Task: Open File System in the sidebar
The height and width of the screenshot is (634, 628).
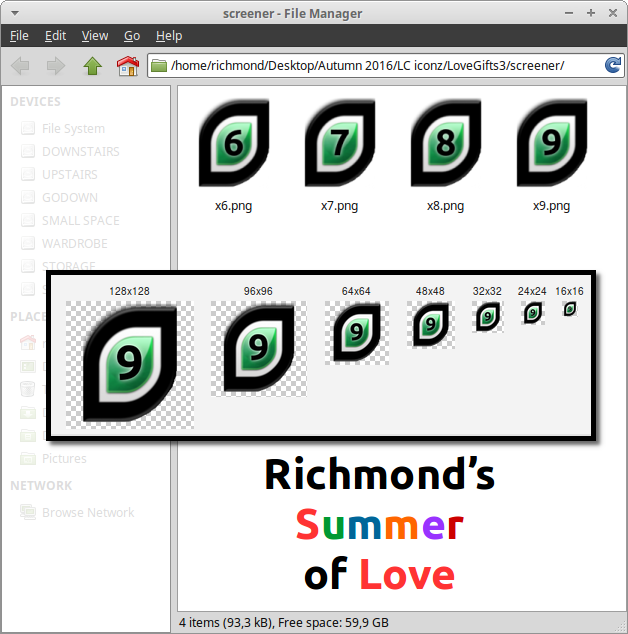Action: [x=72, y=128]
